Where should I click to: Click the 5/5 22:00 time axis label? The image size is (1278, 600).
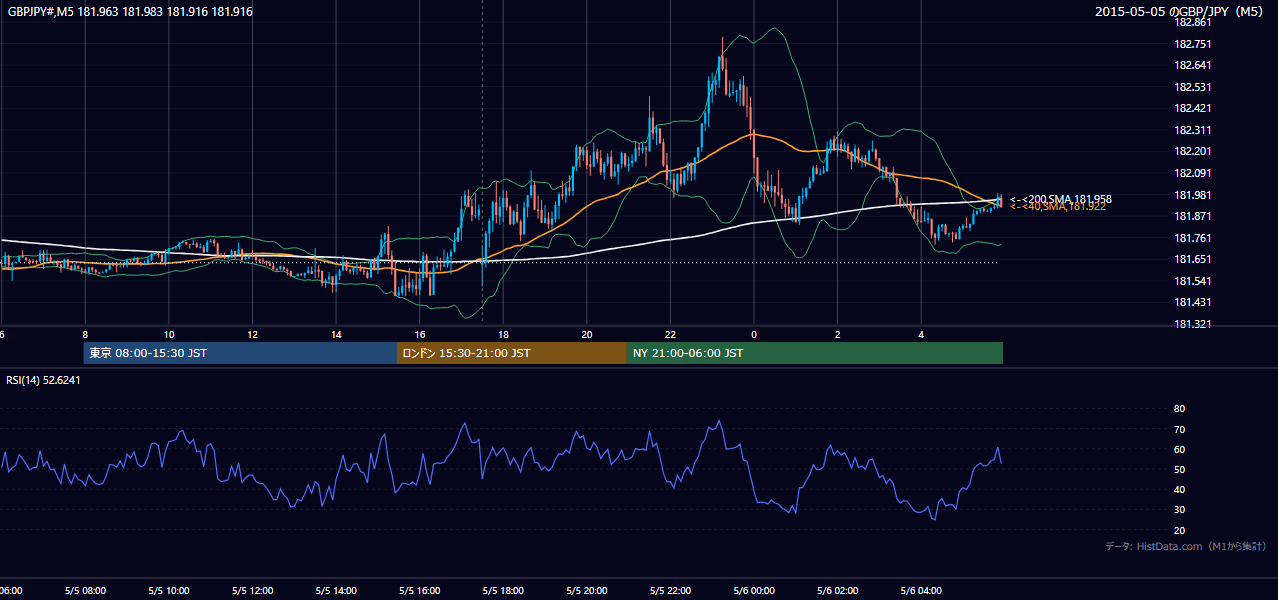670,591
